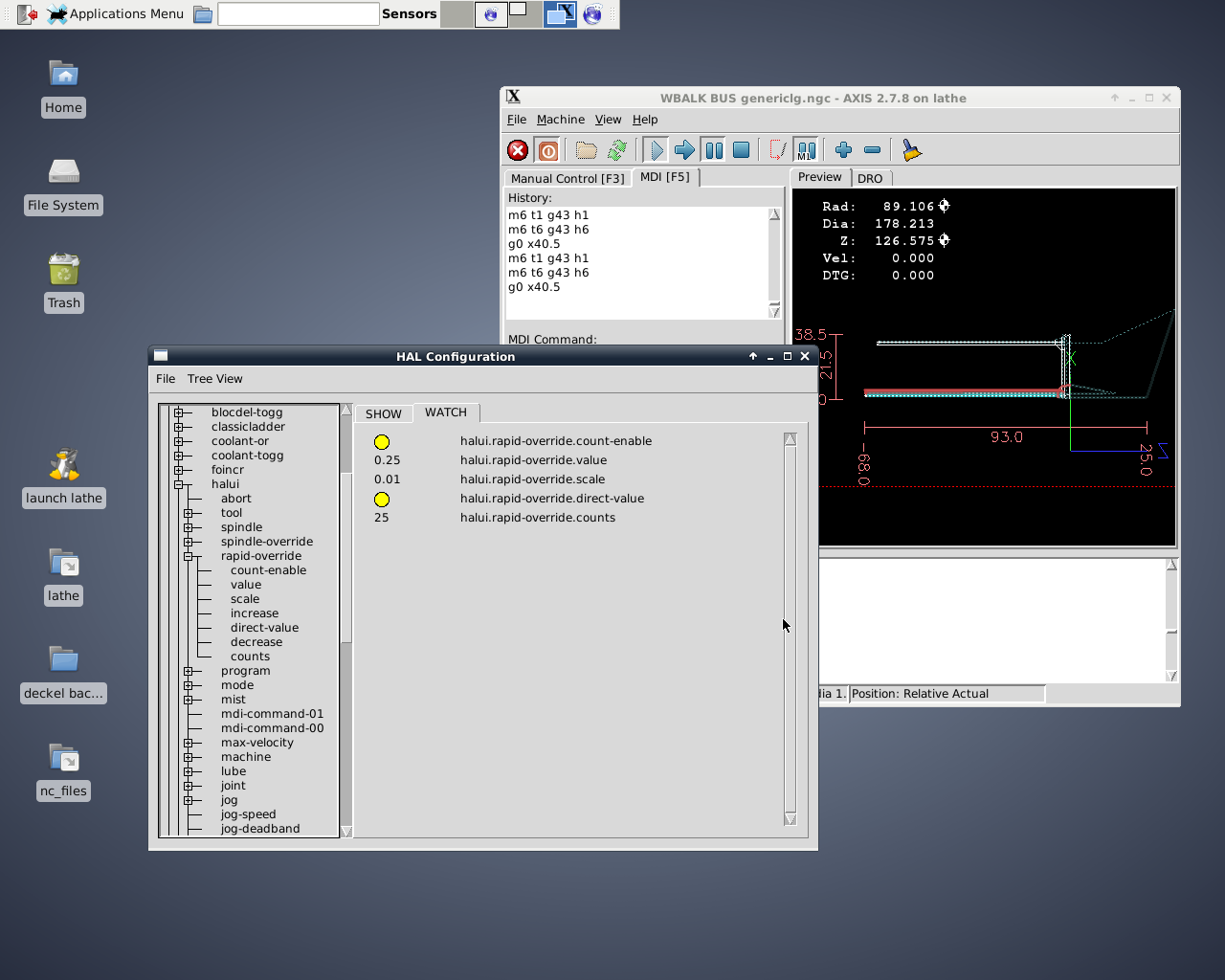Zoom in with the plus icon
This screenshot has width=1225, height=980.
[843, 150]
